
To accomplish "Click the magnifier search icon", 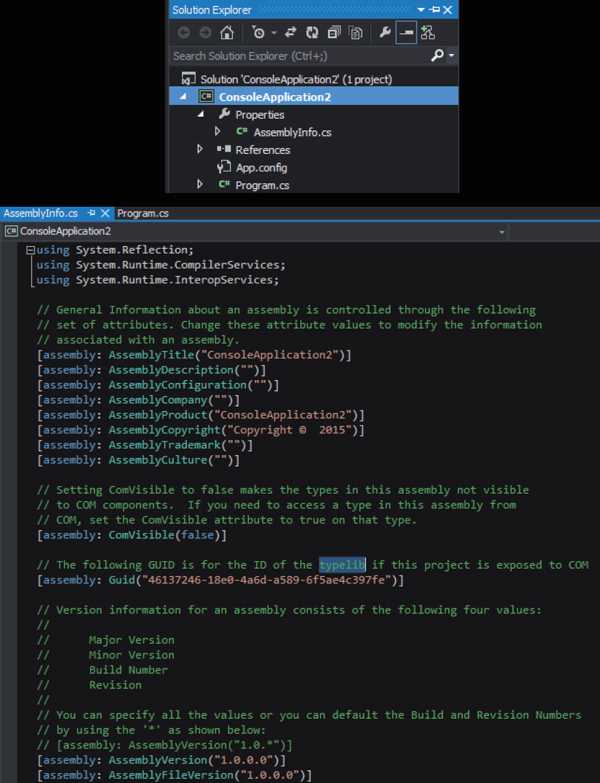I will 437,55.
